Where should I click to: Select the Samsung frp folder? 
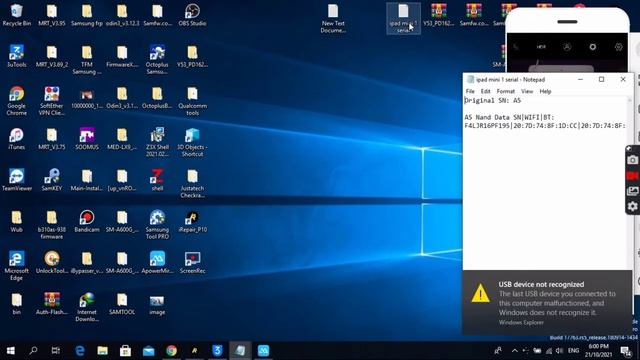(87, 15)
